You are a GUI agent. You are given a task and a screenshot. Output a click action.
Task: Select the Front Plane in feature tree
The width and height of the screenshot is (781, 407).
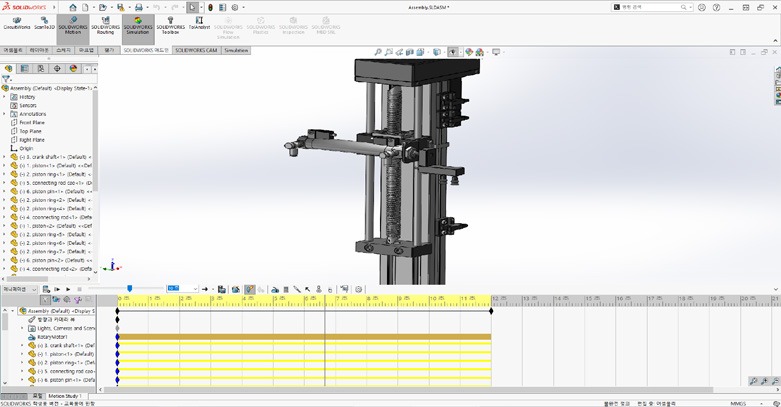click(32, 122)
